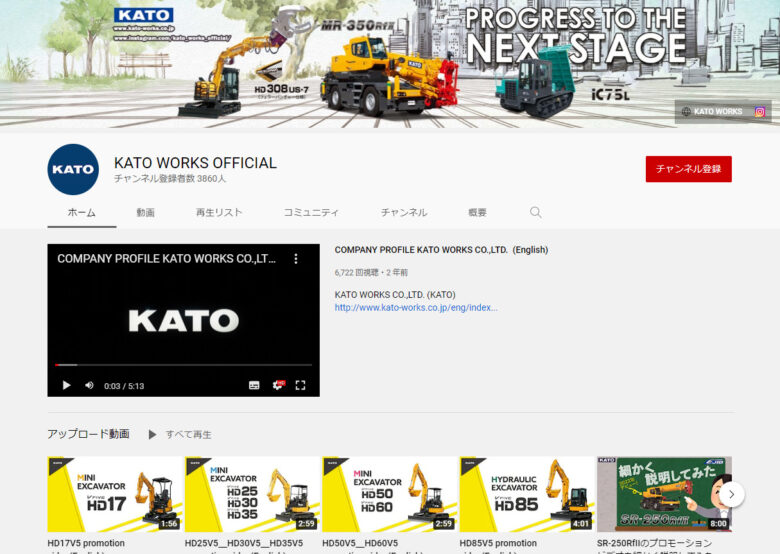Open the 概要 tab
The image size is (780, 554).
click(x=477, y=212)
